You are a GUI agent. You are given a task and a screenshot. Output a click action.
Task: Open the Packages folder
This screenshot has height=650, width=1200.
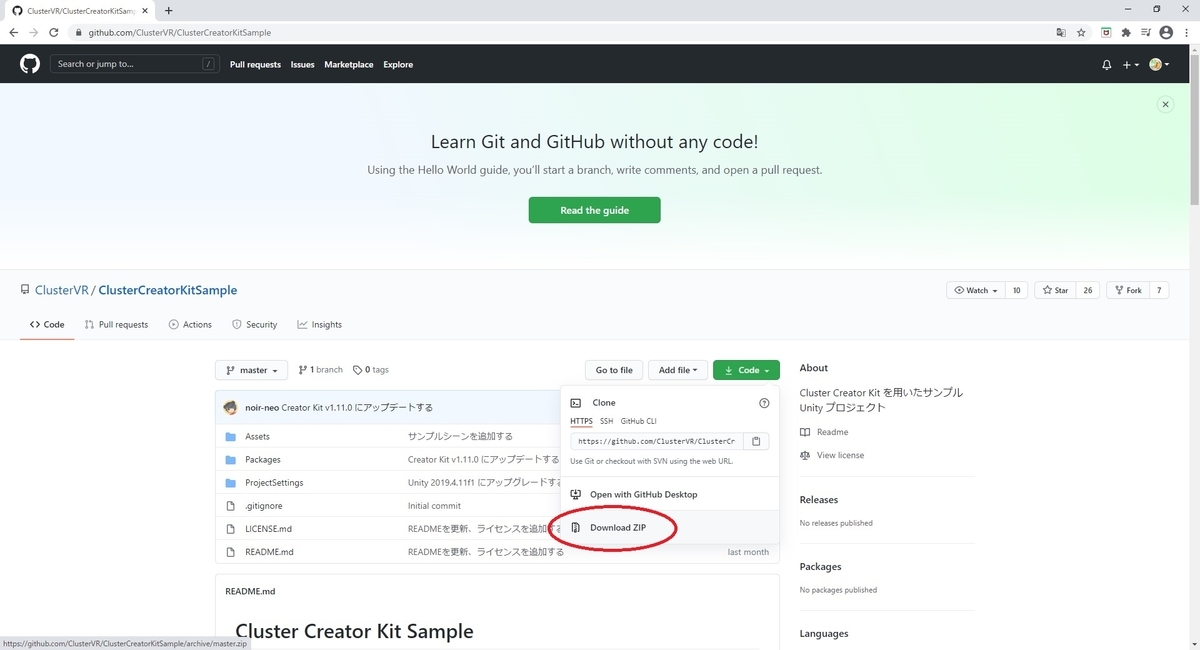click(x=263, y=460)
